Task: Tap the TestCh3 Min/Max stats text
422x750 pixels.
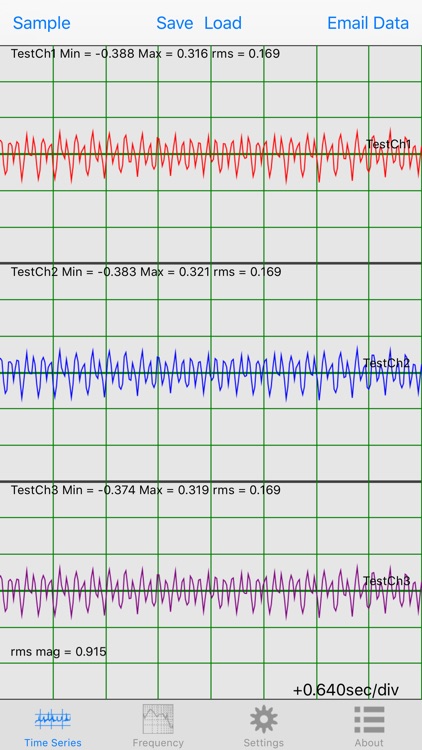Action: tap(145, 490)
